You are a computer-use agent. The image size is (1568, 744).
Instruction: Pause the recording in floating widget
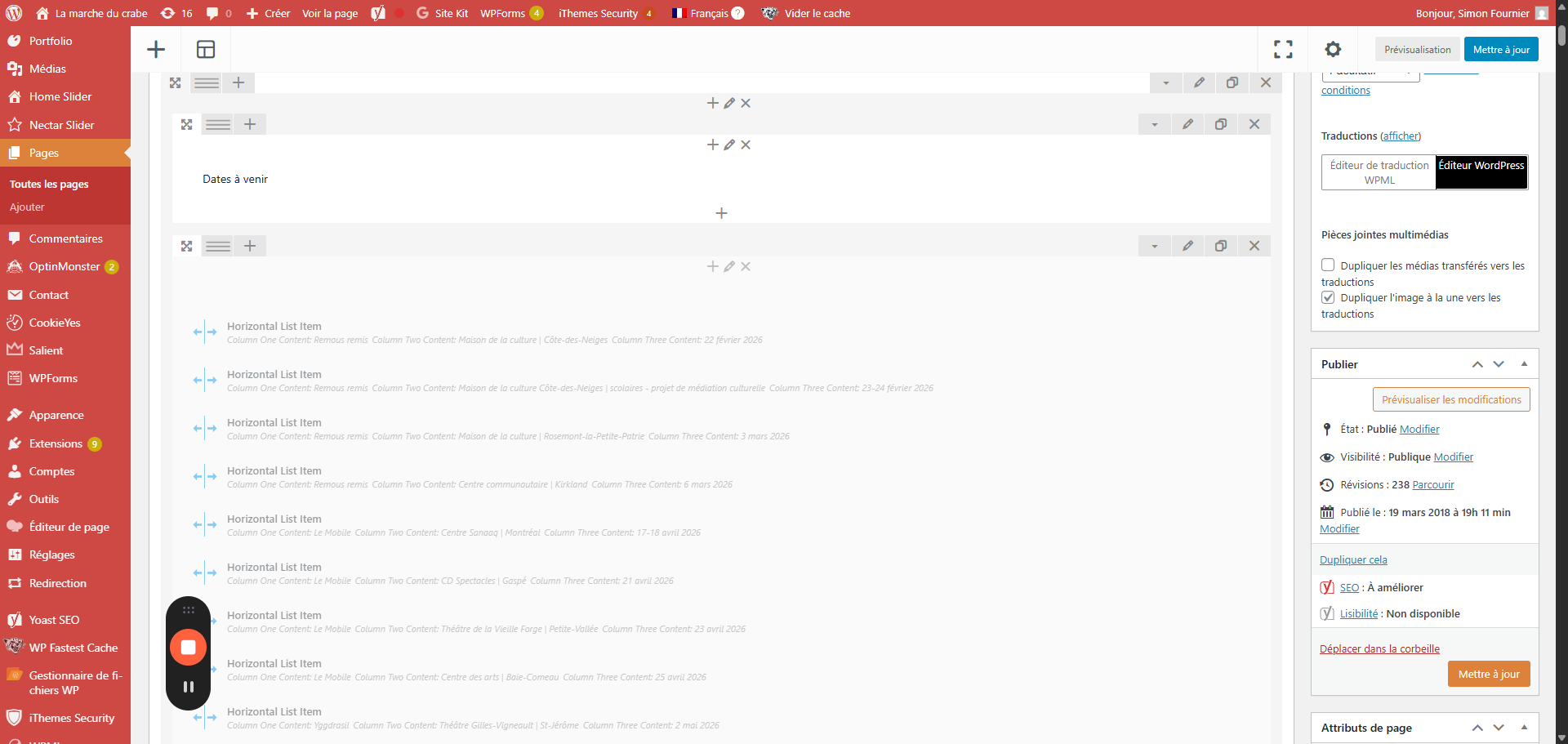[189, 687]
